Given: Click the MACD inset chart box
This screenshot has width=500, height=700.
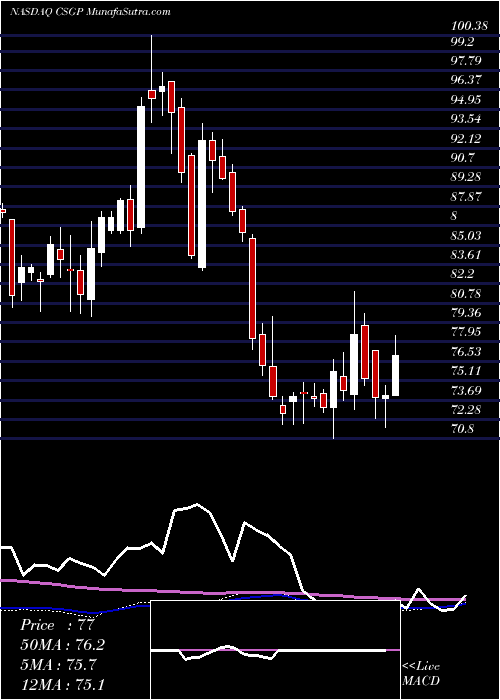Looking at the screenshot, I should pos(275,650).
